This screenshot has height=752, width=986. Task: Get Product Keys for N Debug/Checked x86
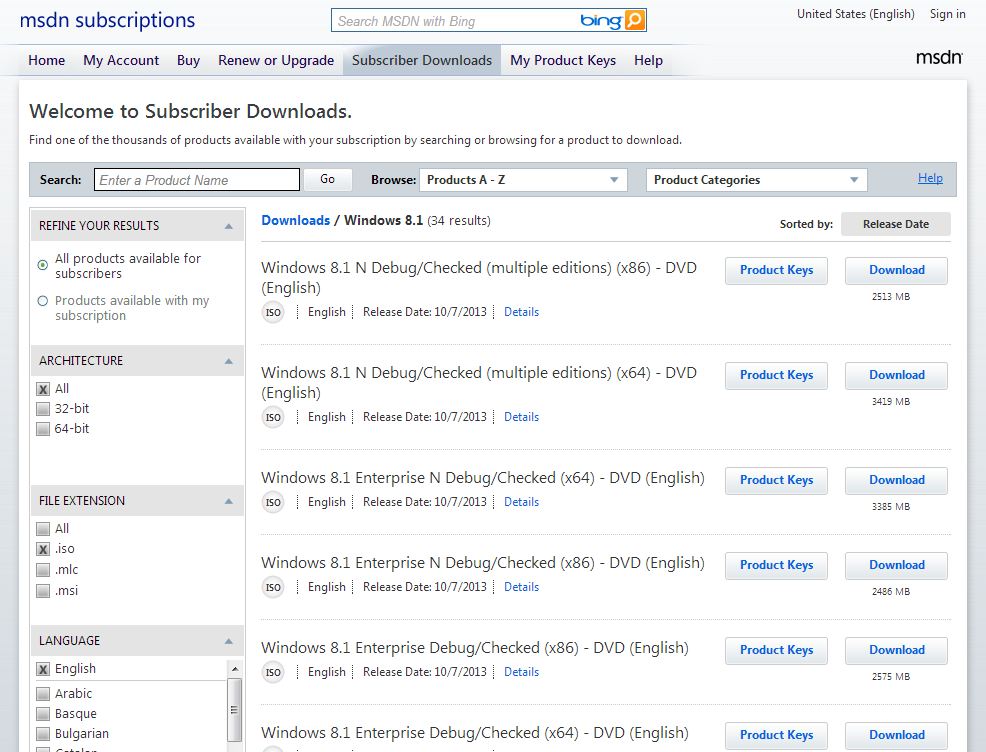click(x=776, y=270)
